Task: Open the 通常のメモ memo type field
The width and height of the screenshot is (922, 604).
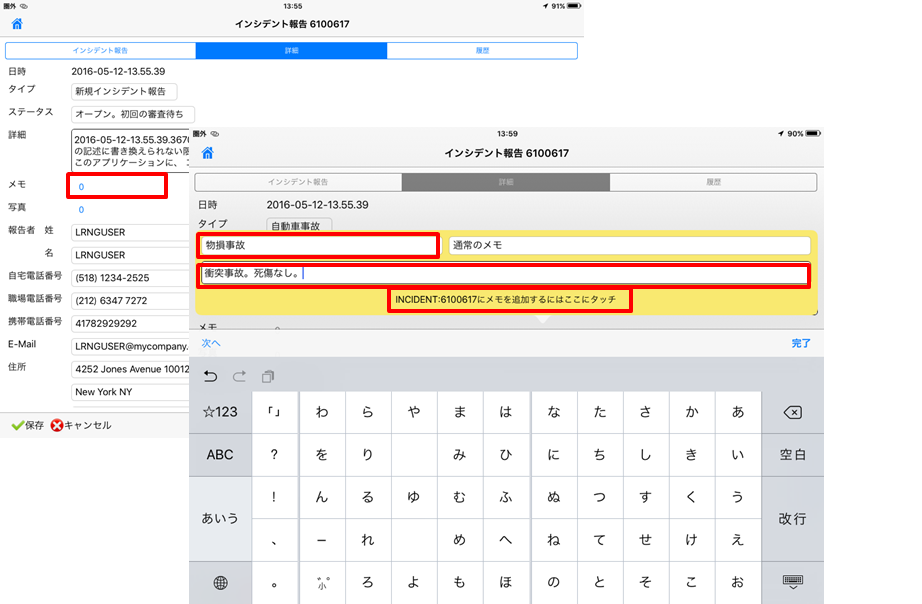Action: tap(629, 245)
